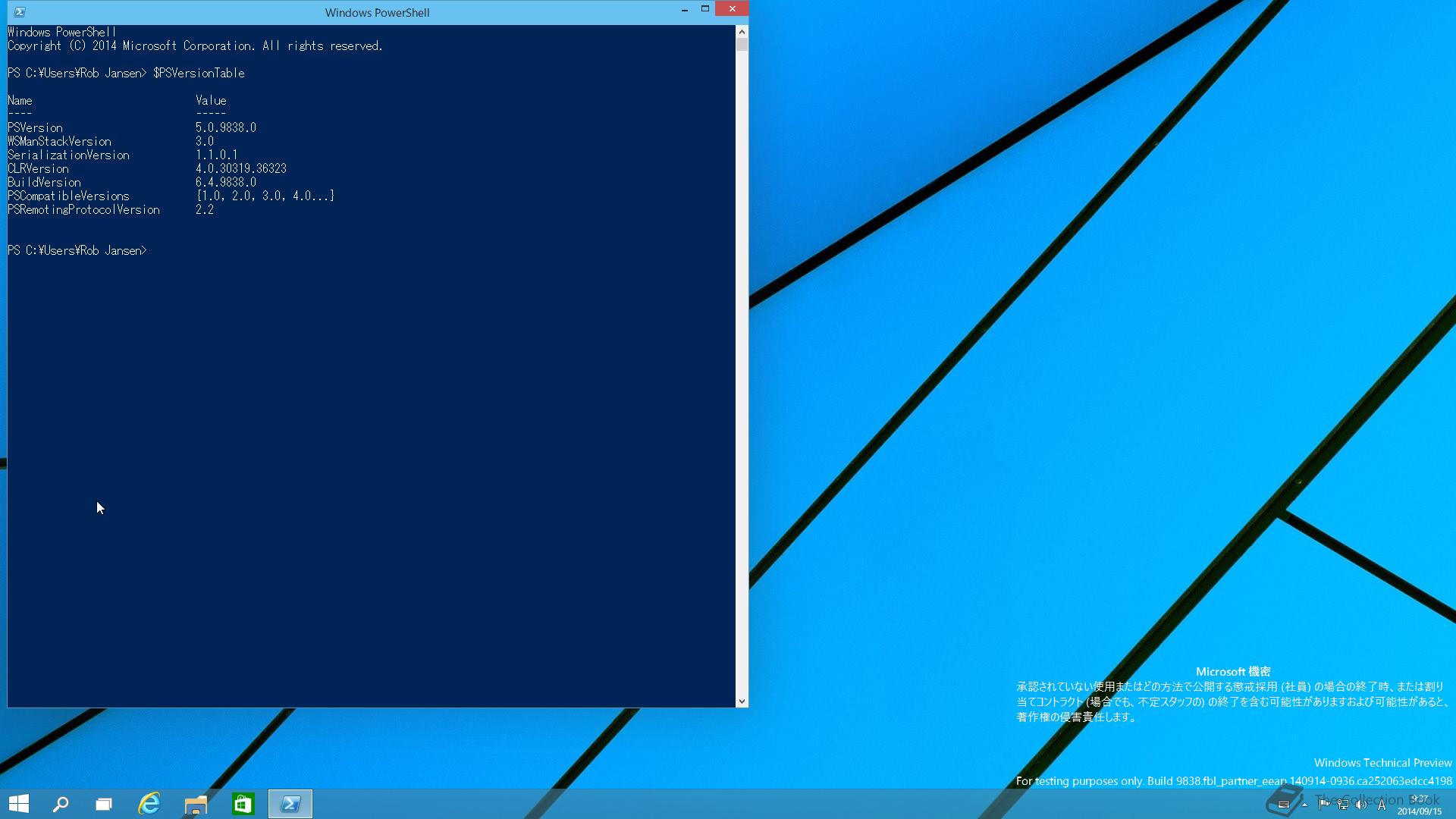Show the touch keyboard tray icon
The height and width of the screenshot is (819, 1456).
coord(1284,805)
